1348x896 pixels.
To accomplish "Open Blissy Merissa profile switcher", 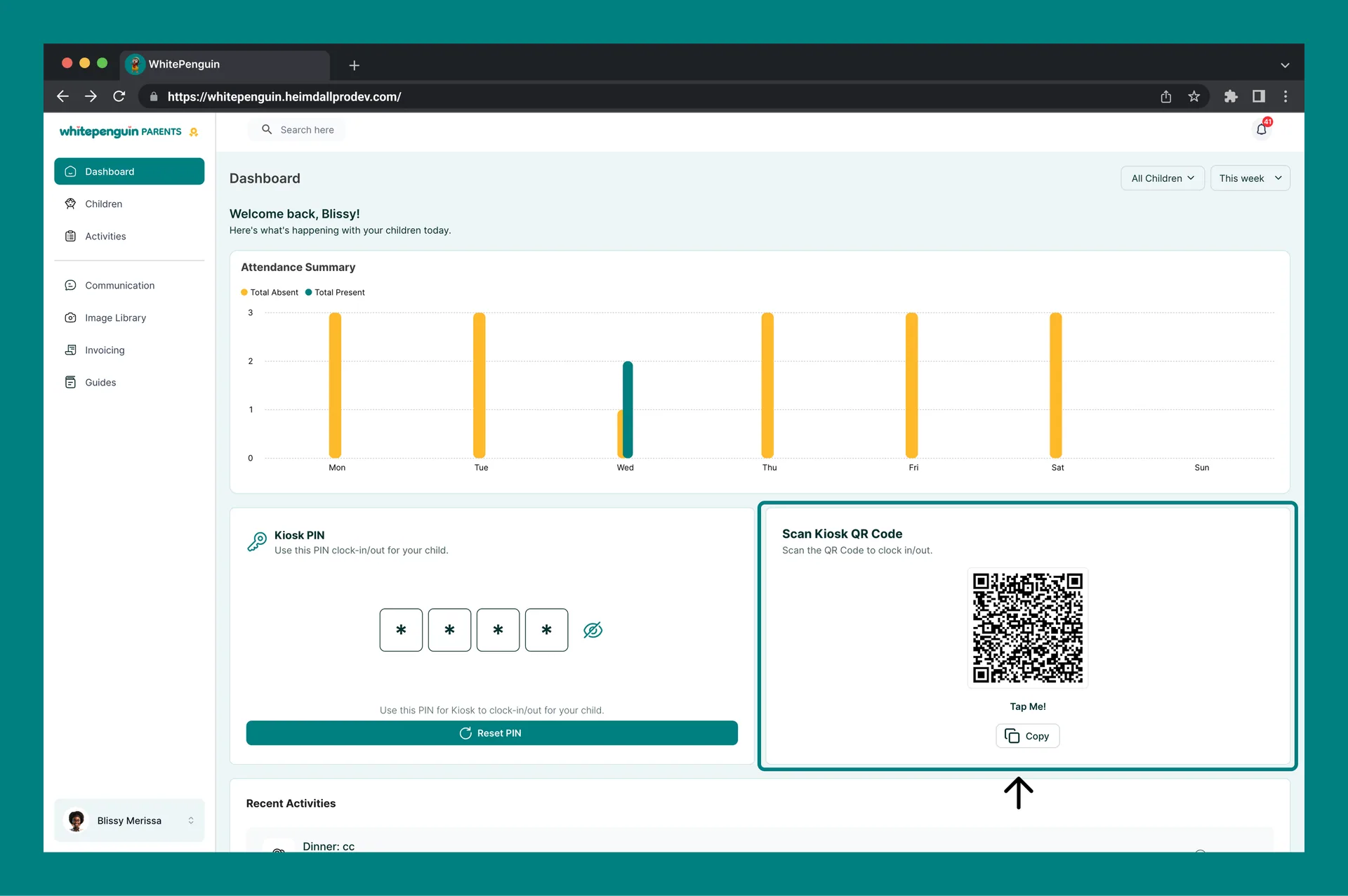I will click(x=129, y=820).
